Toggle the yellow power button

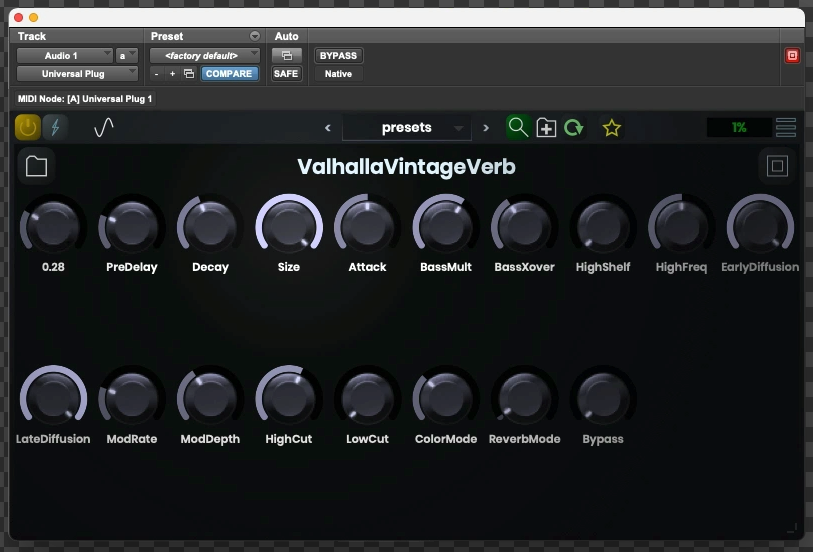pyautogui.click(x=27, y=128)
